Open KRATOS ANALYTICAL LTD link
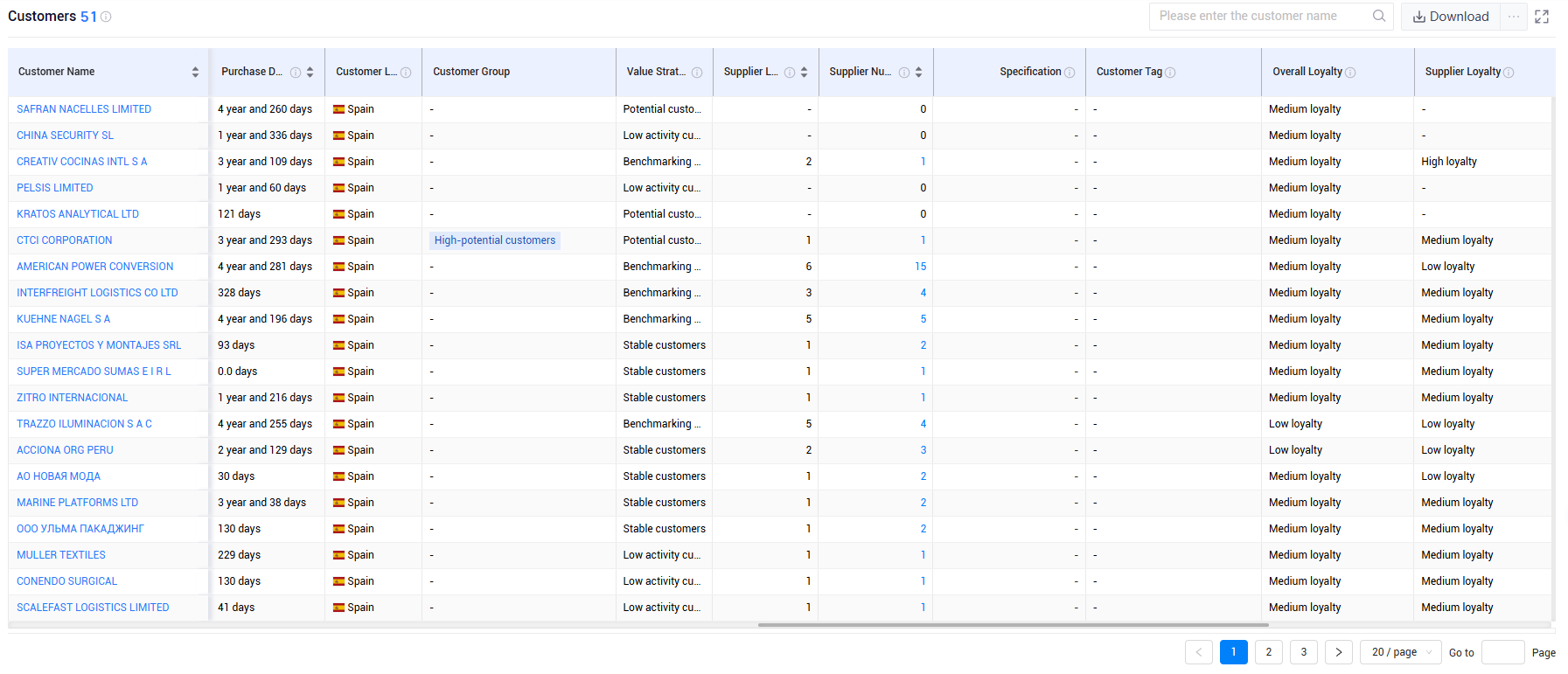 [x=78, y=214]
